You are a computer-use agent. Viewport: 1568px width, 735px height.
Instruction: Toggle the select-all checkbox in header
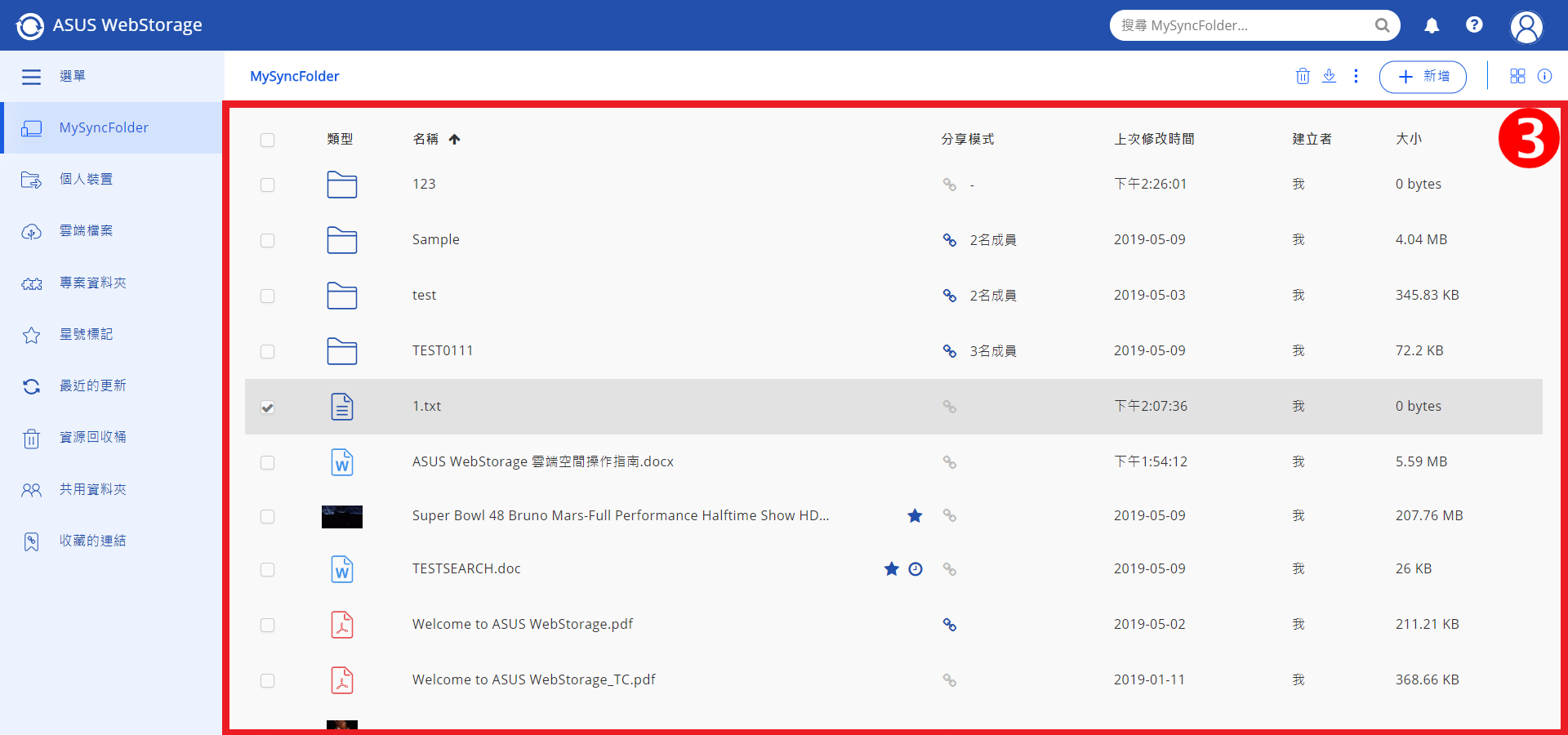tap(267, 140)
